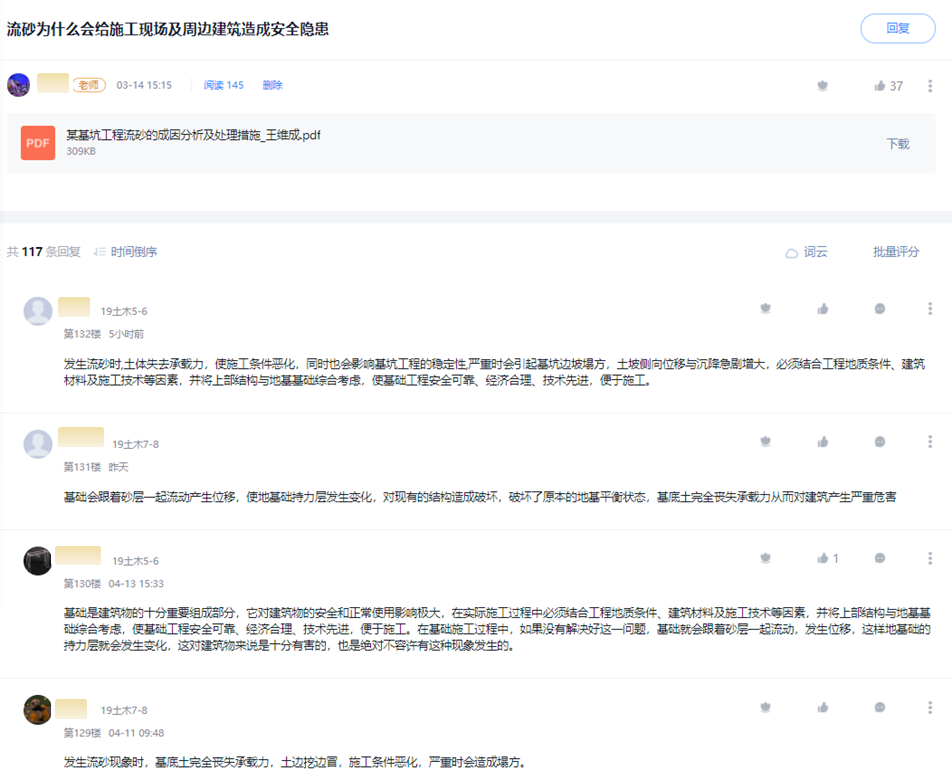Toggle like on floor 131 reply
Viewport: 952px width, 780px height.
coord(823,441)
